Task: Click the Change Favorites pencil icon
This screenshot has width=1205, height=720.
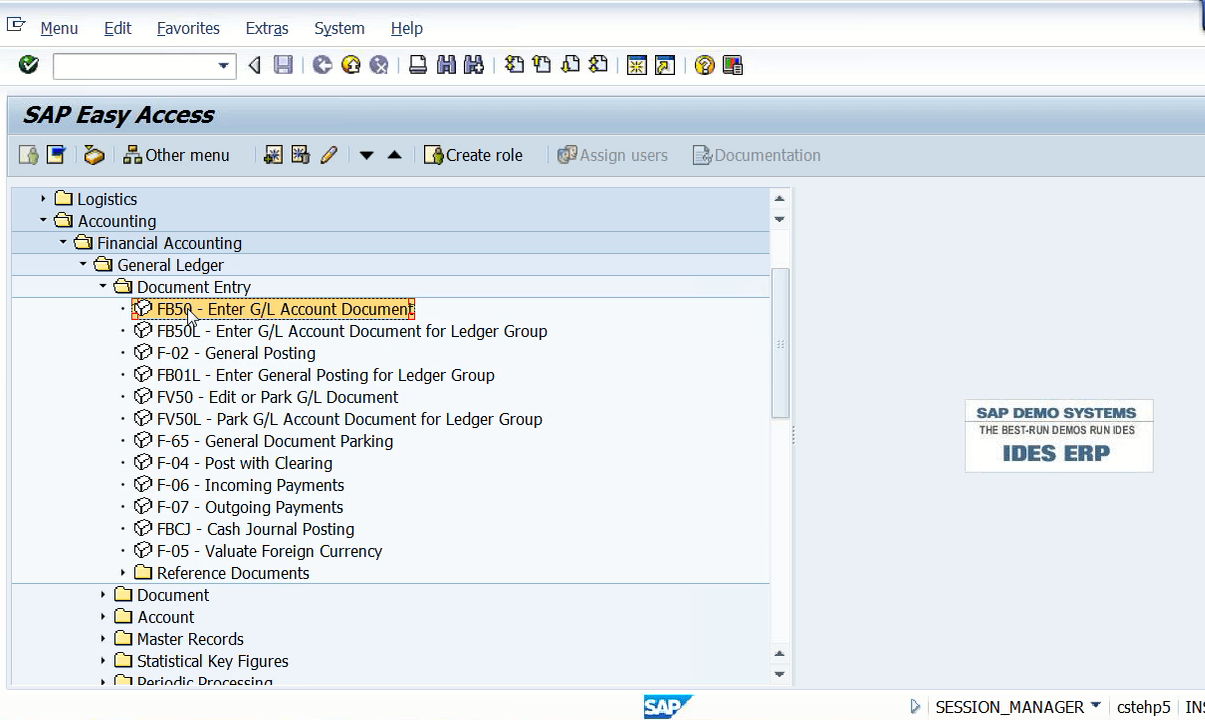Action: click(329, 155)
